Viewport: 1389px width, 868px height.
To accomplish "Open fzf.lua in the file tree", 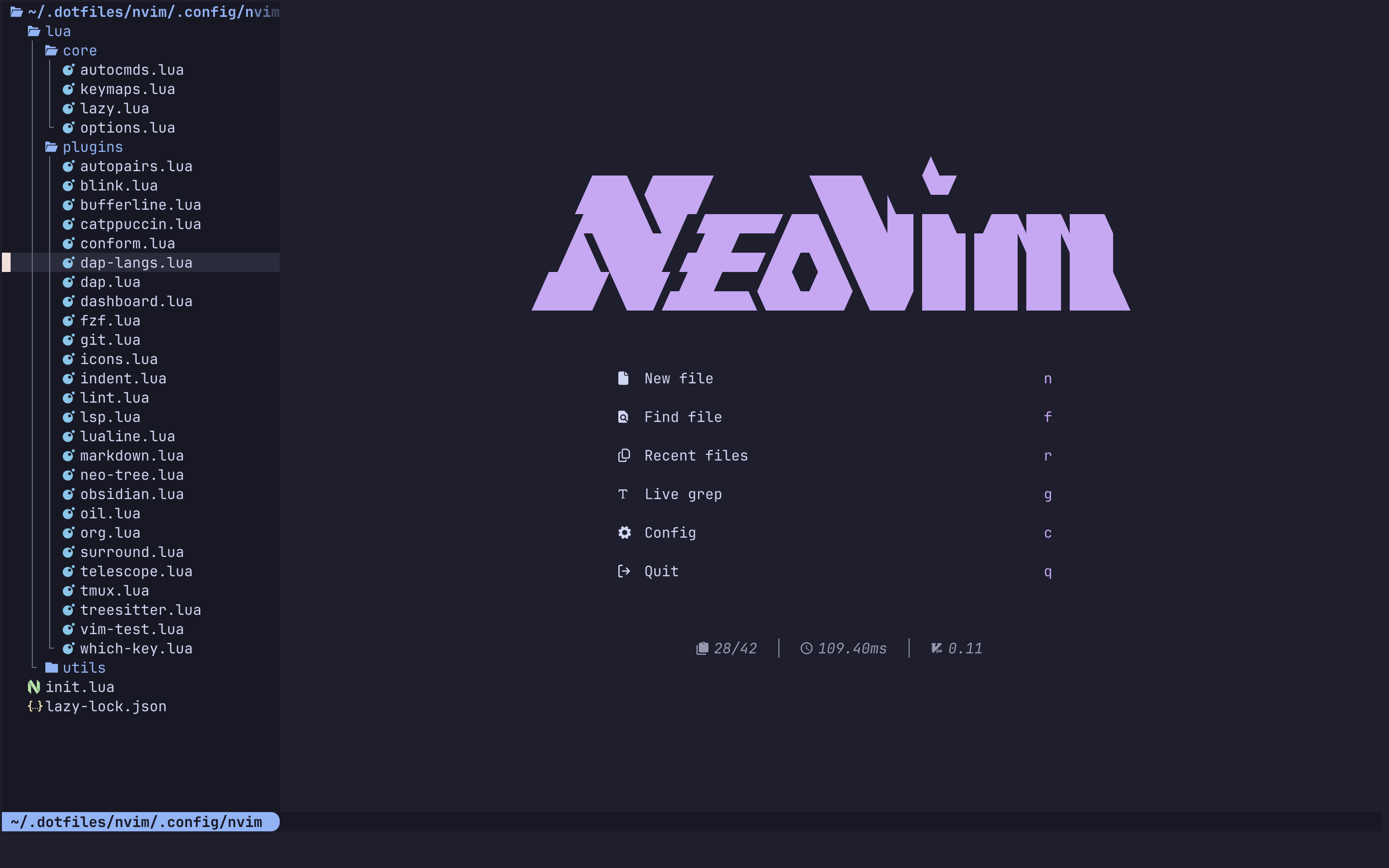I will 110,320.
